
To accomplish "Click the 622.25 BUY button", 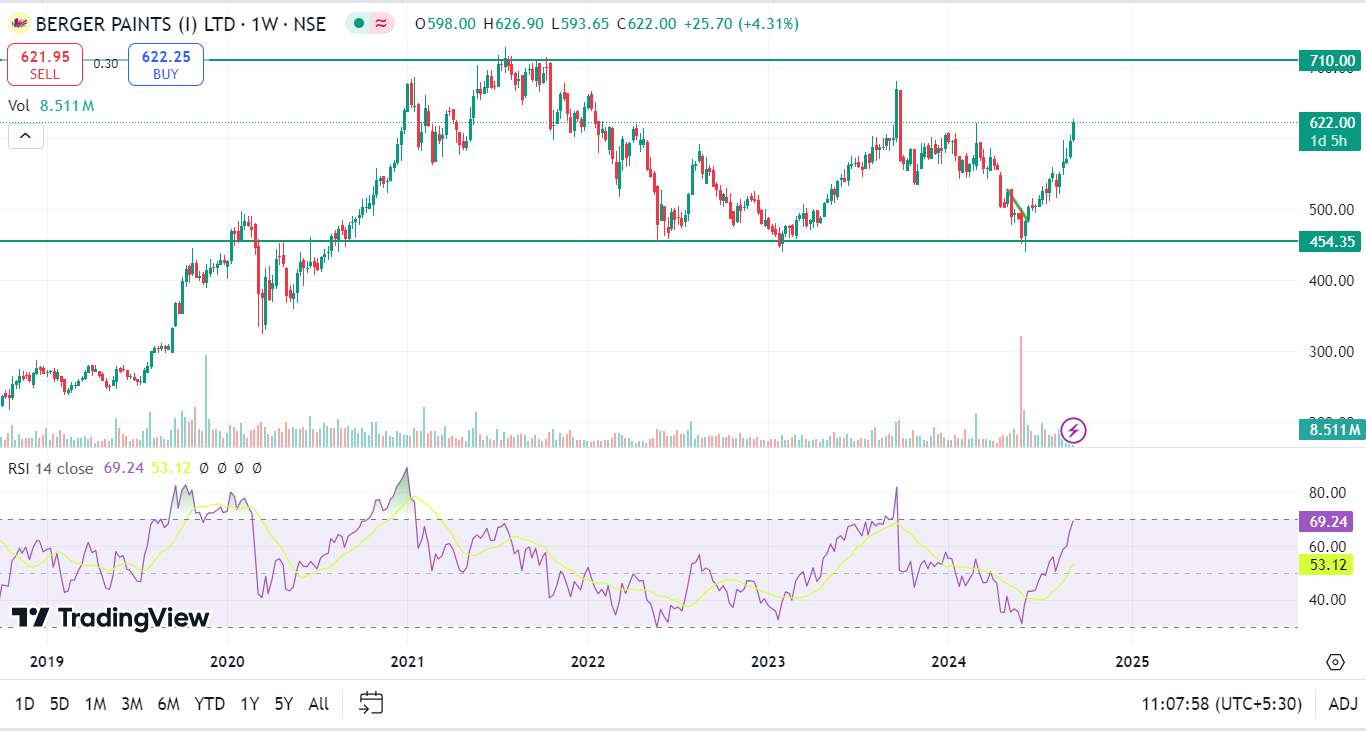I will tap(166, 65).
